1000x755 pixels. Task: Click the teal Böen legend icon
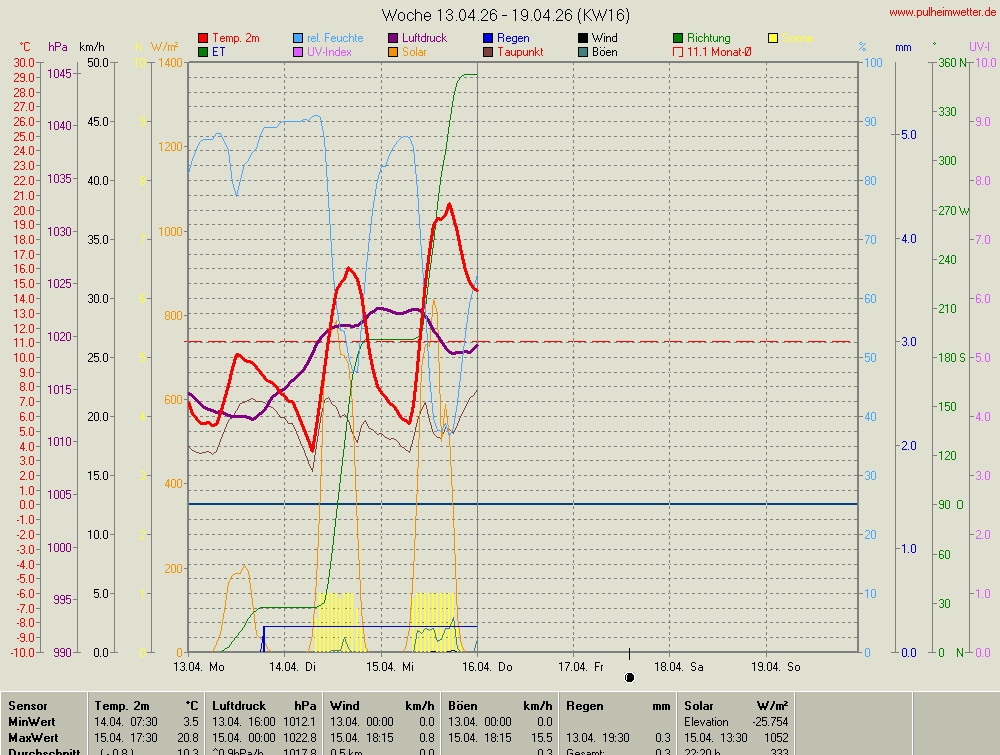pos(584,52)
